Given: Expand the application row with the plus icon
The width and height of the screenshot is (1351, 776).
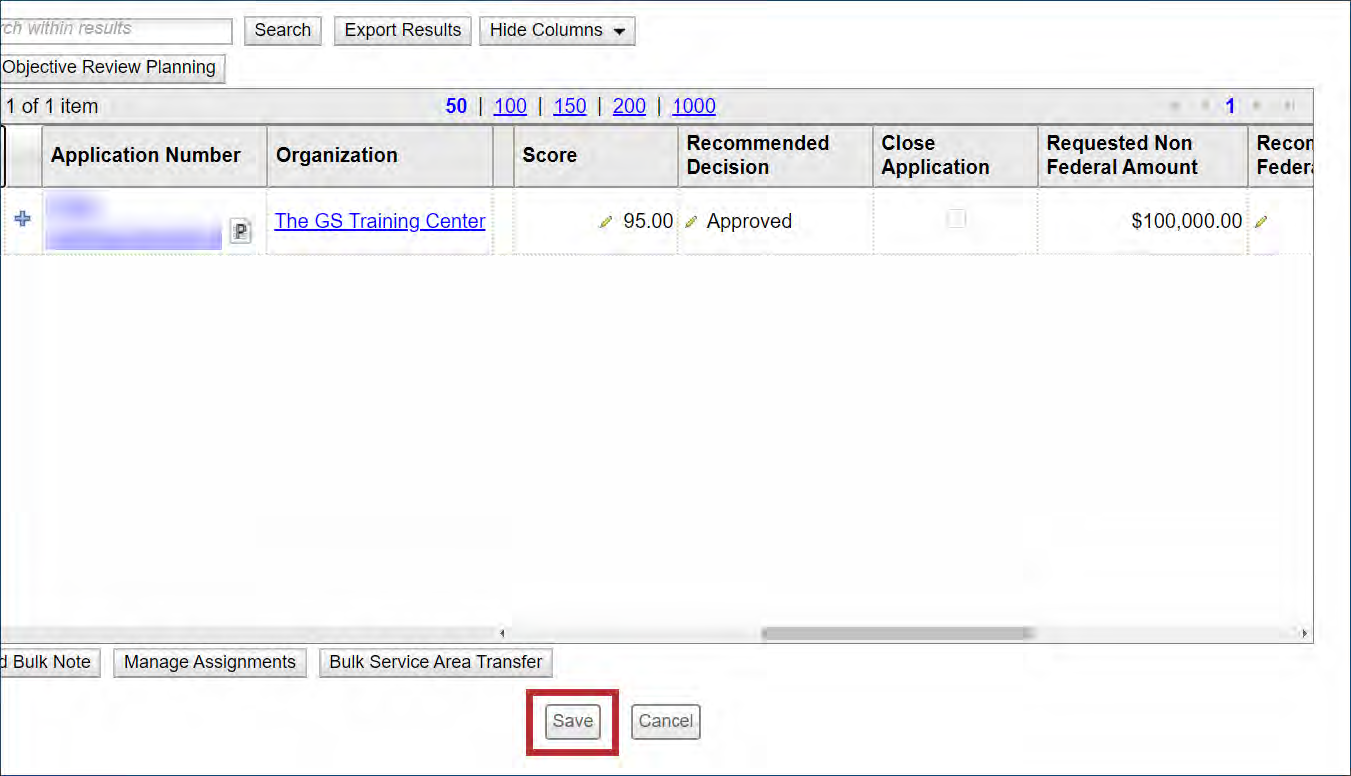Looking at the screenshot, I should (22, 219).
